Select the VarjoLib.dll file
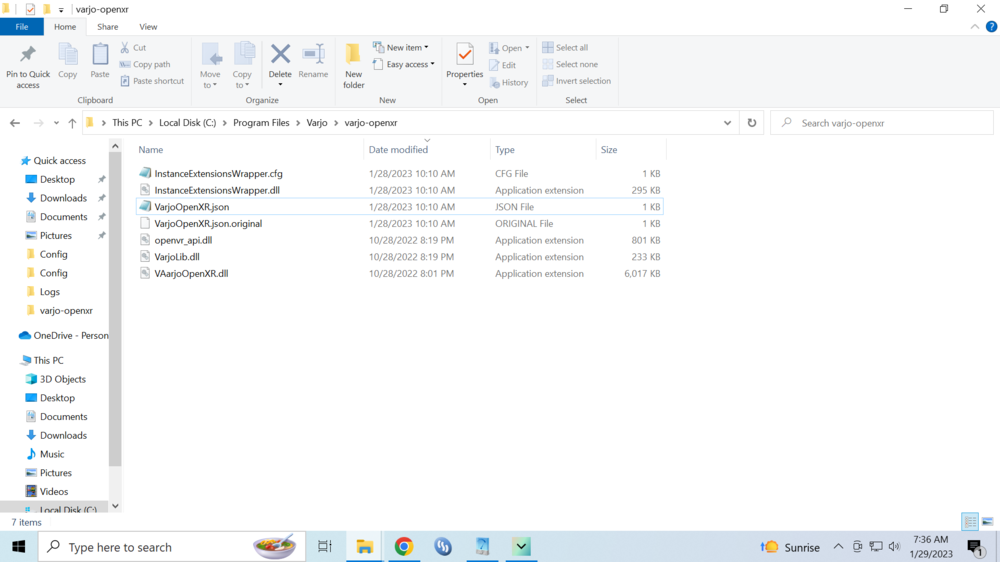Image resolution: width=1000 pixels, height=562 pixels. (x=177, y=257)
